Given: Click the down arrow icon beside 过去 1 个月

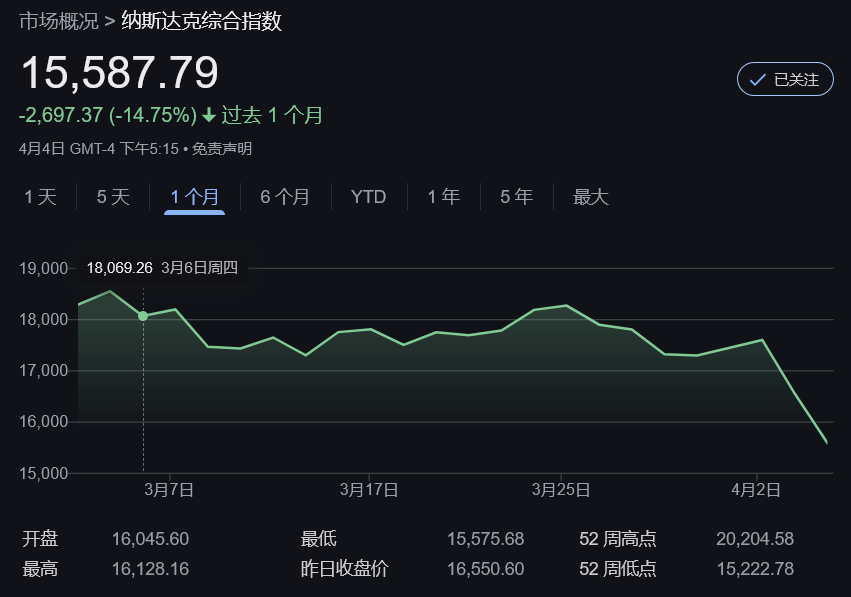Looking at the screenshot, I should point(209,115).
